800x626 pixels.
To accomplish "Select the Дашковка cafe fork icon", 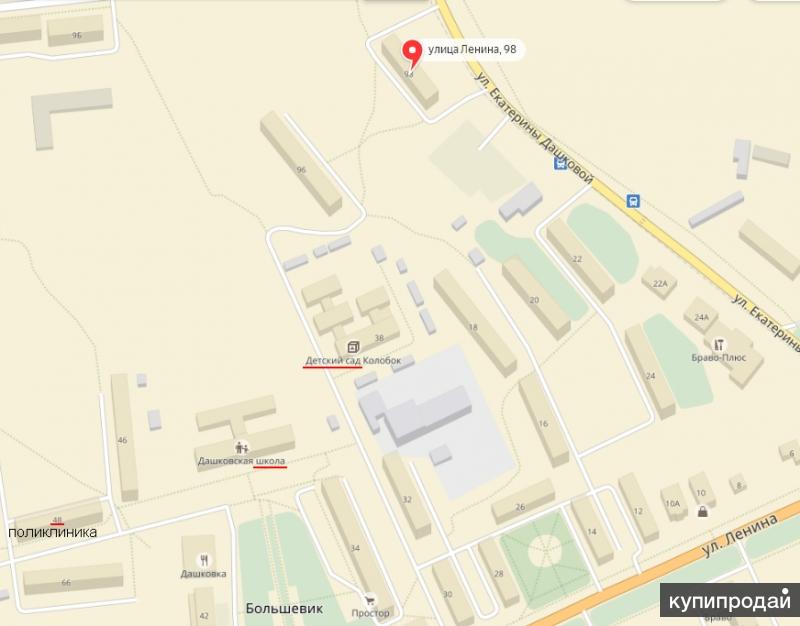I will tap(204, 560).
